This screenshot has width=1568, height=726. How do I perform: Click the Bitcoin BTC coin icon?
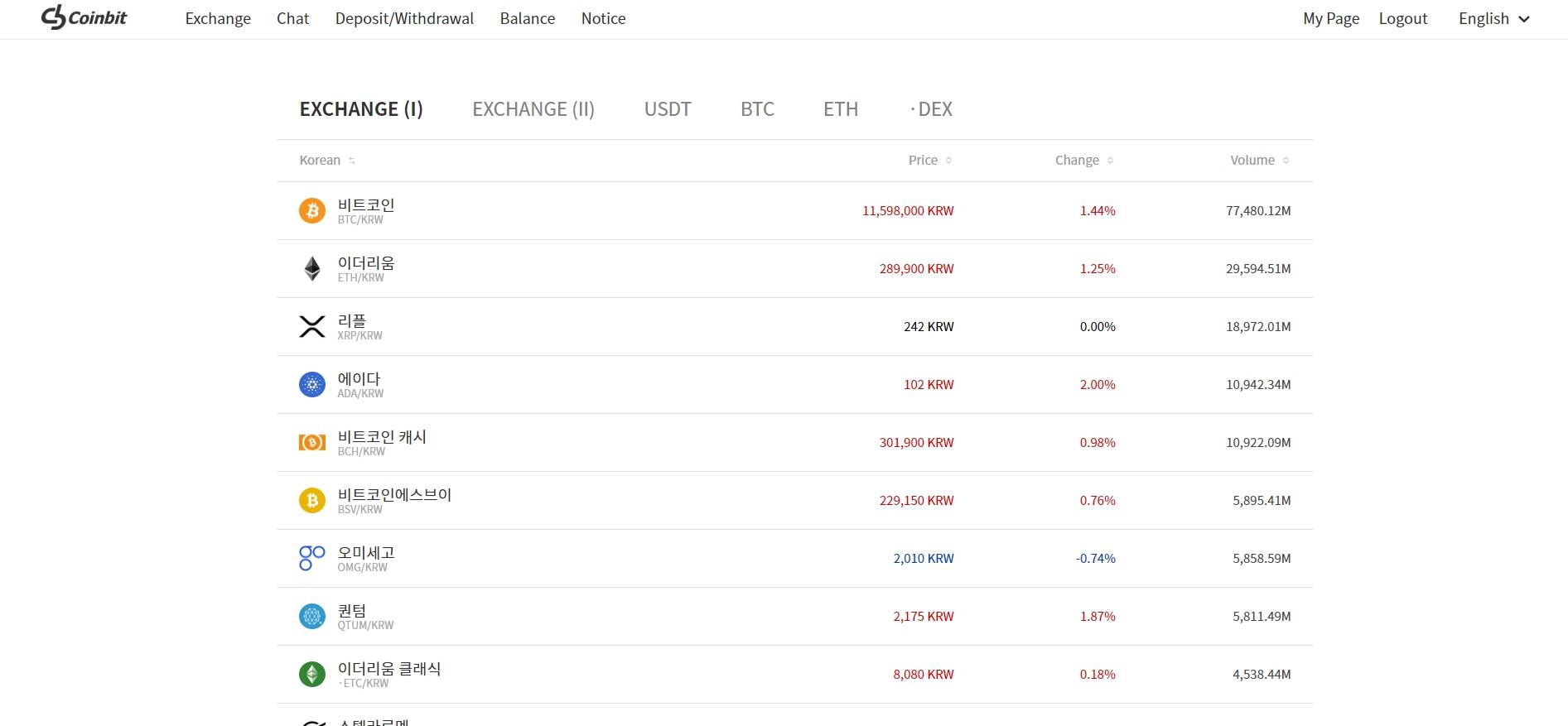point(312,211)
